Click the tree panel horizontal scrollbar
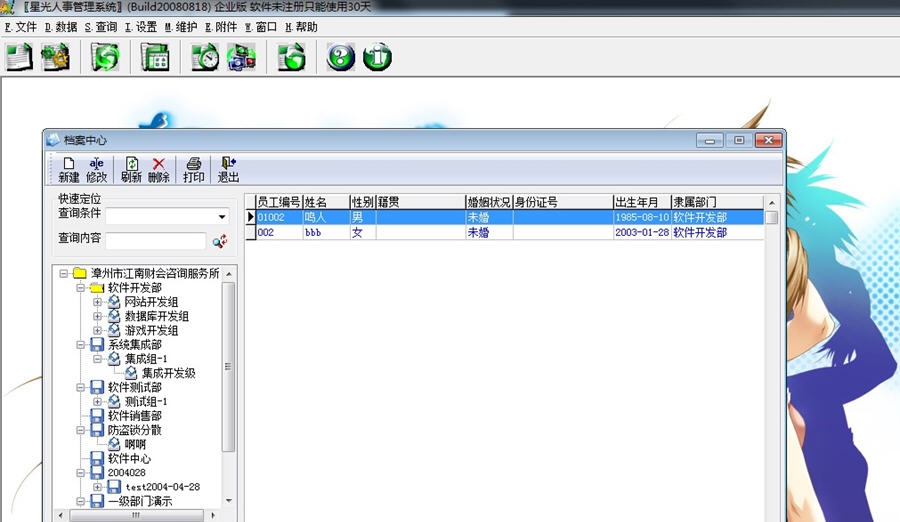Viewport: 900px width, 522px height. (136, 515)
